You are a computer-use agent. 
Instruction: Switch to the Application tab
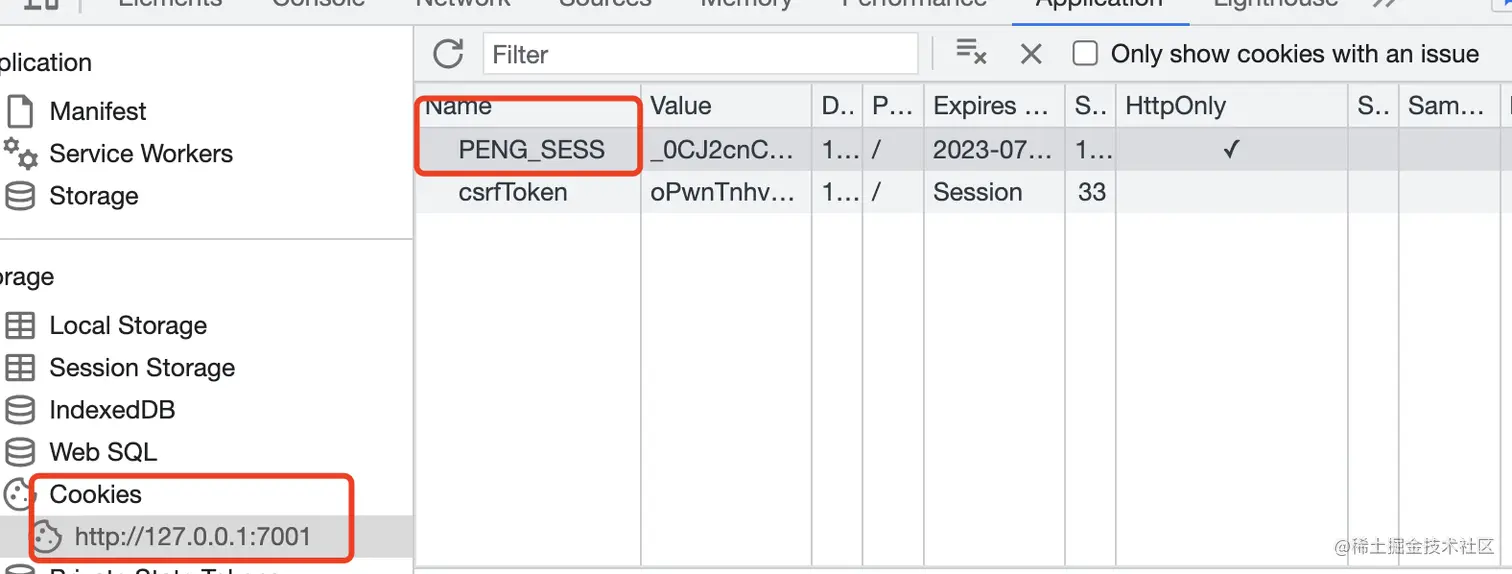1098,4
